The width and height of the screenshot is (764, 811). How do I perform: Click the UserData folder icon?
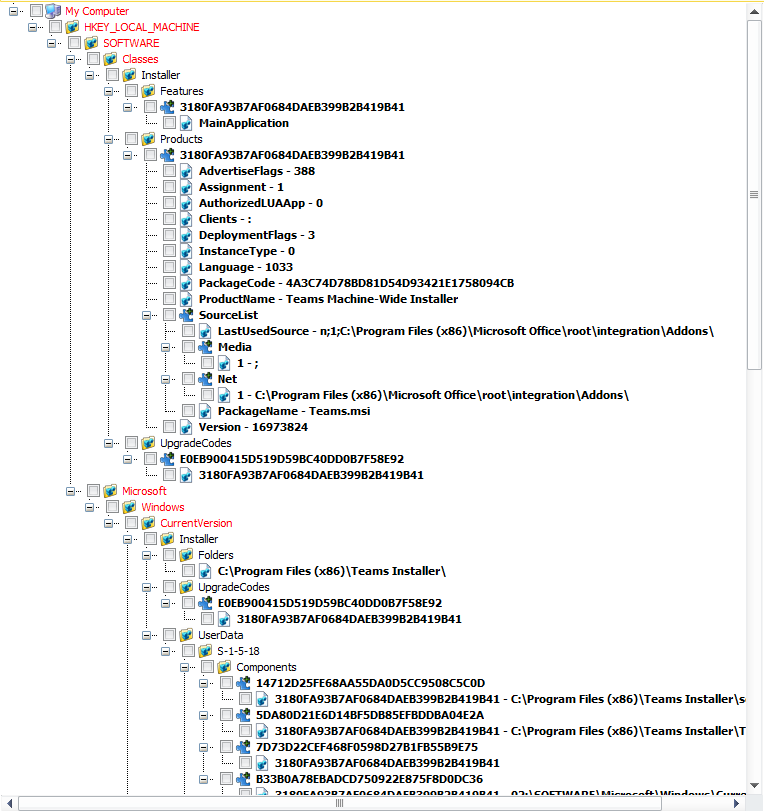click(x=186, y=635)
